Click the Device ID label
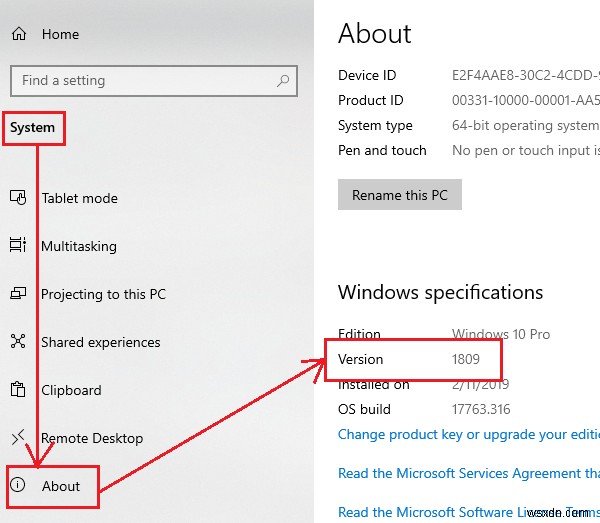This screenshot has height=523, width=600. click(367, 75)
